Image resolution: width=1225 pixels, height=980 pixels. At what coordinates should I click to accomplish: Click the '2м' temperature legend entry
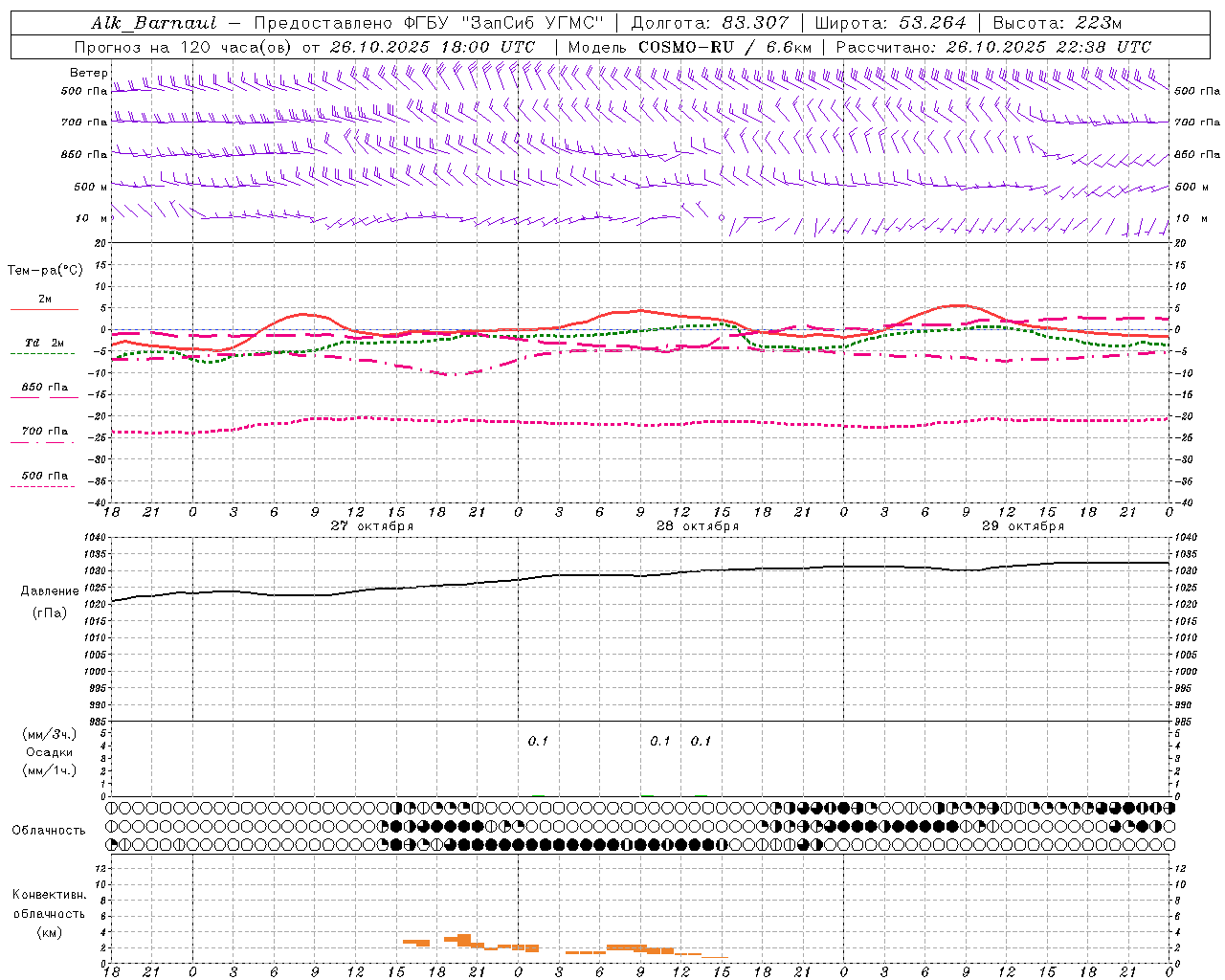tap(45, 299)
